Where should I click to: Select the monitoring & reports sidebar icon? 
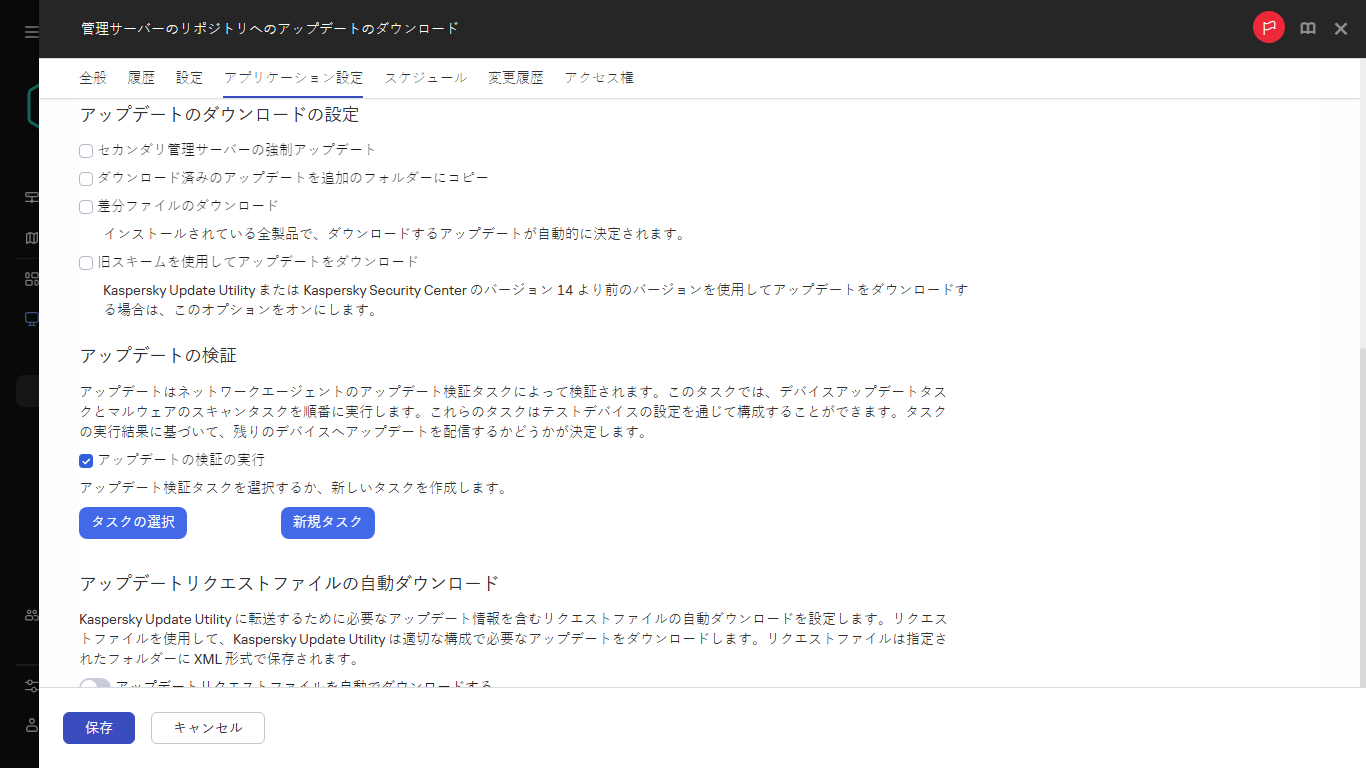(30, 238)
